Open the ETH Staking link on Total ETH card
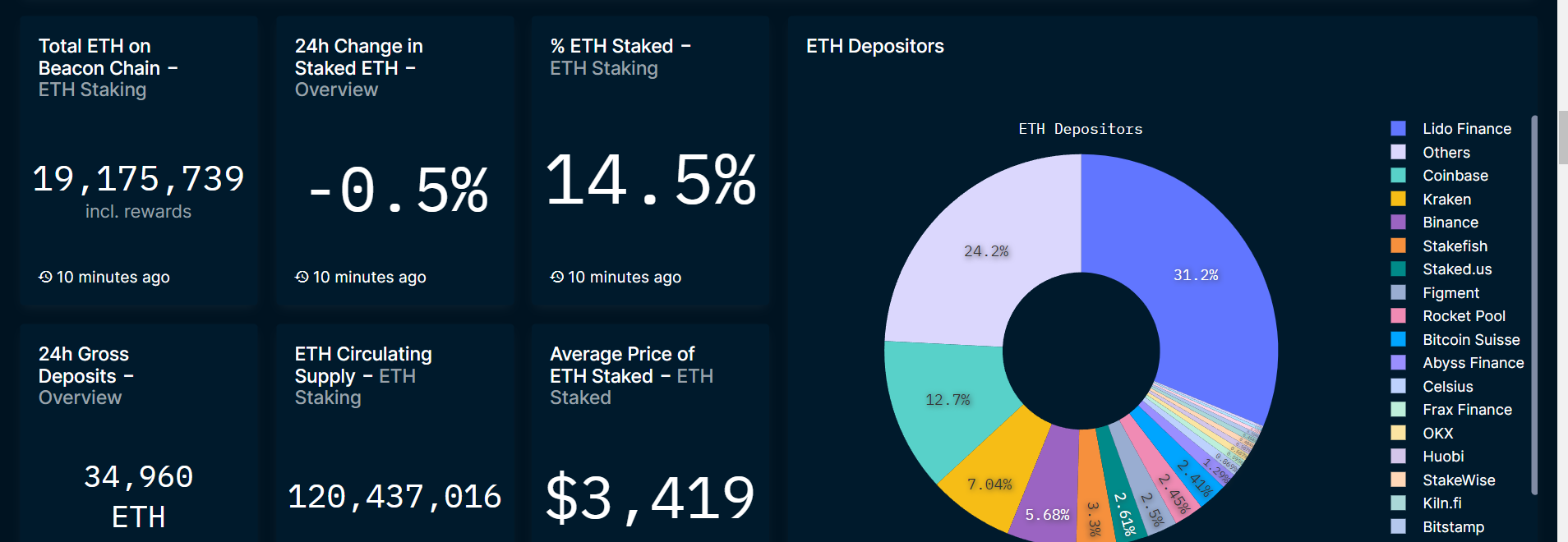Image resolution: width=1568 pixels, height=542 pixels. 92,90
